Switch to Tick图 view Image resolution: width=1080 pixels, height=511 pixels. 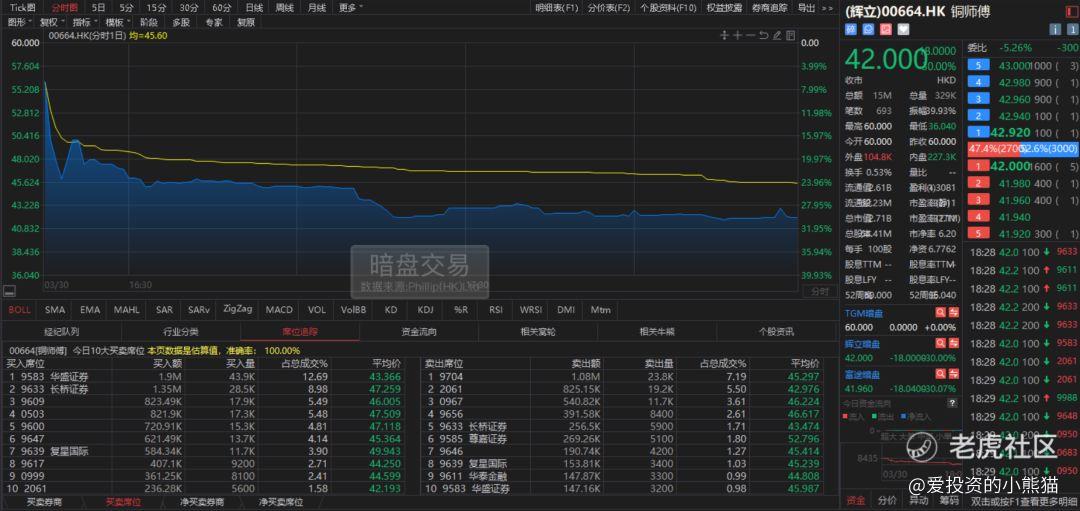[x=21, y=8]
